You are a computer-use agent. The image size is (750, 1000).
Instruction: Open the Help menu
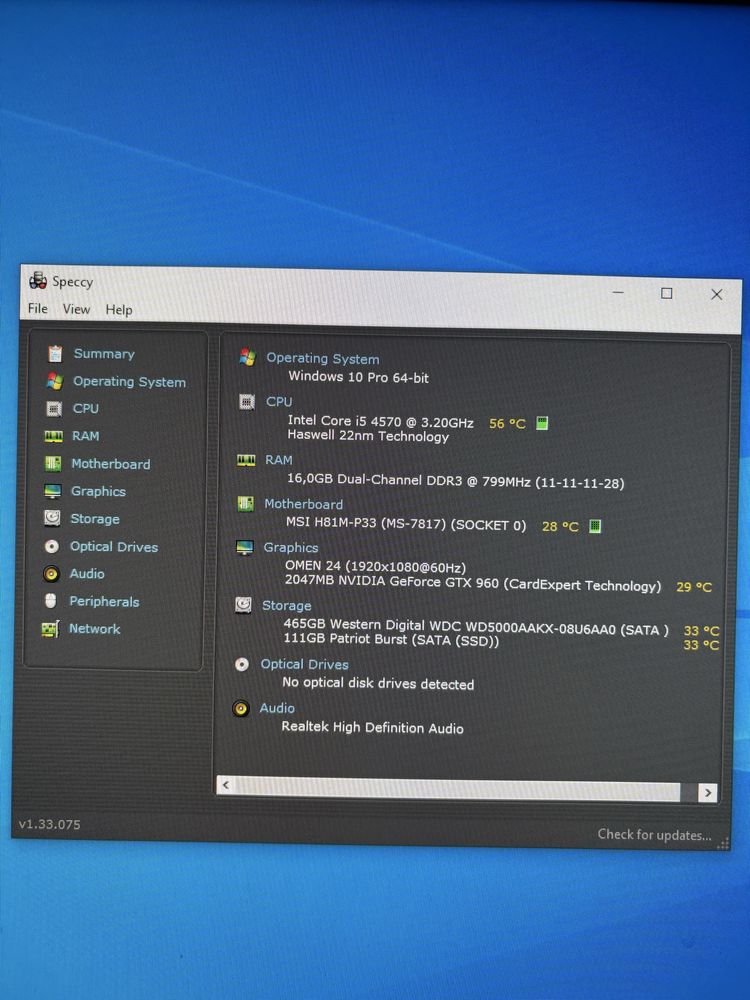click(119, 310)
